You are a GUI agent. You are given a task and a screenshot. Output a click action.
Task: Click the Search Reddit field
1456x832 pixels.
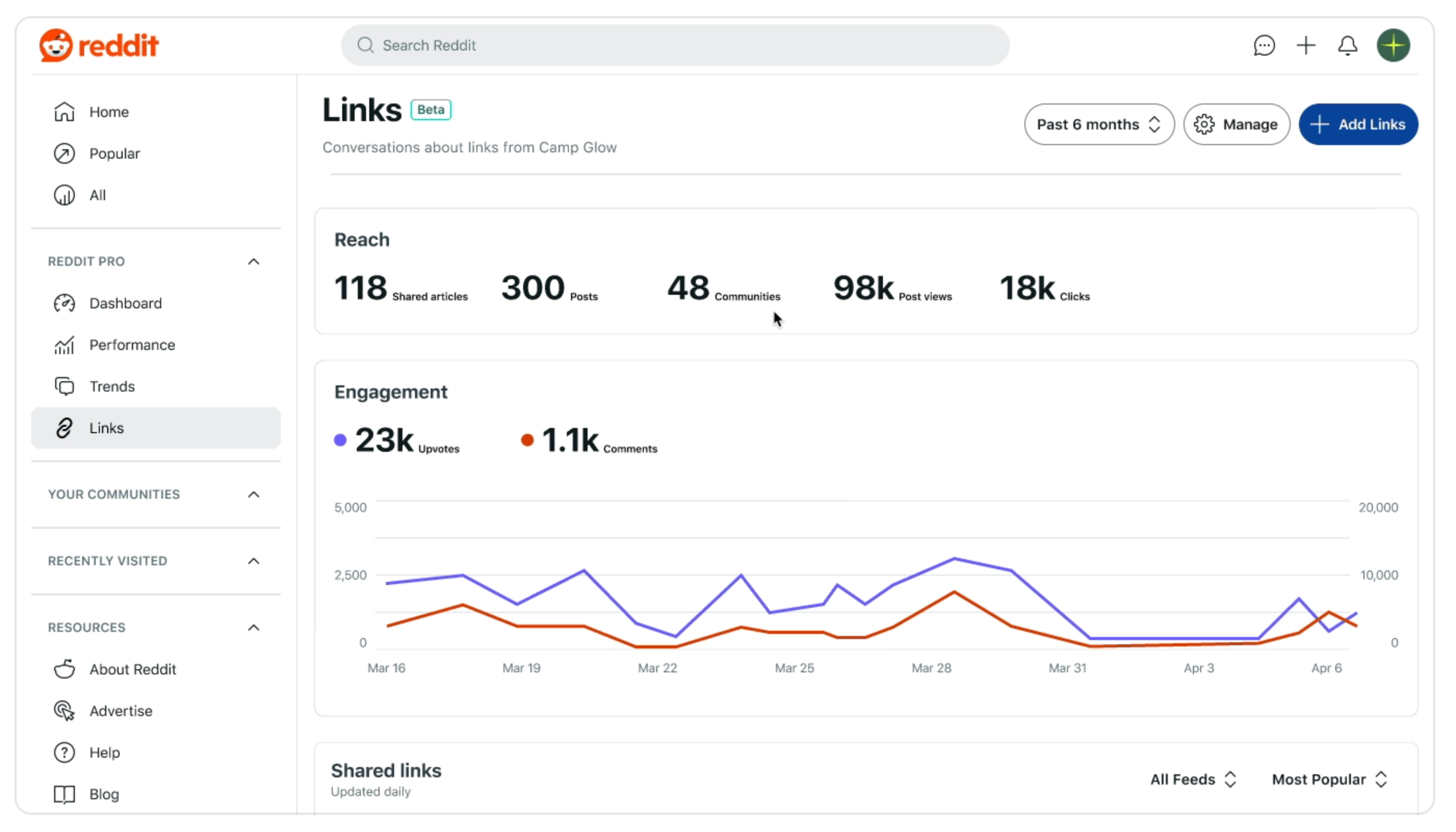[674, 45]
